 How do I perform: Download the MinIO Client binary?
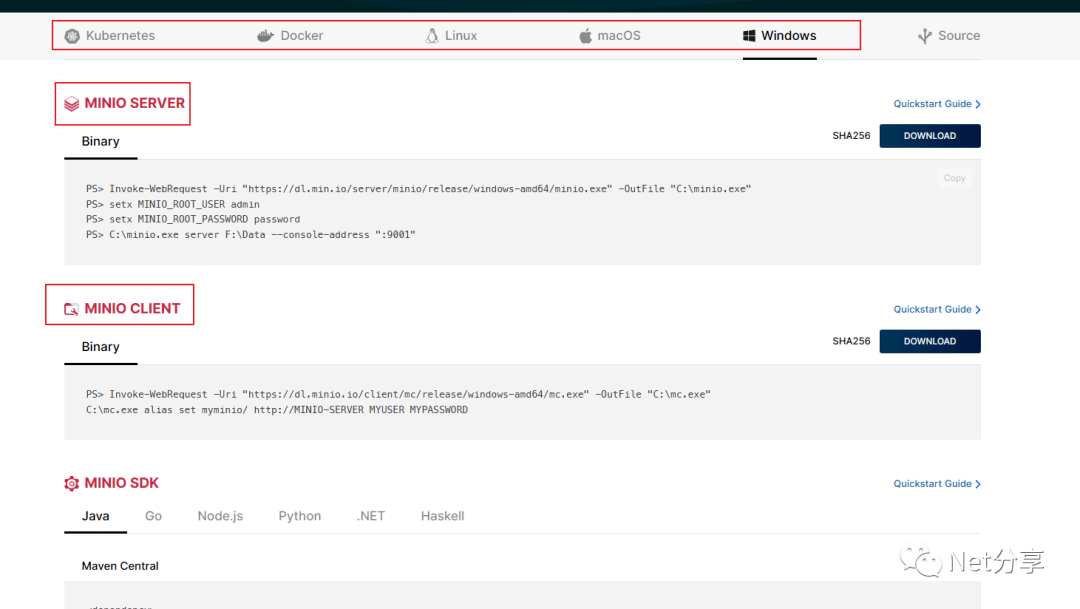pyautogui.click(x=929, y=341)
